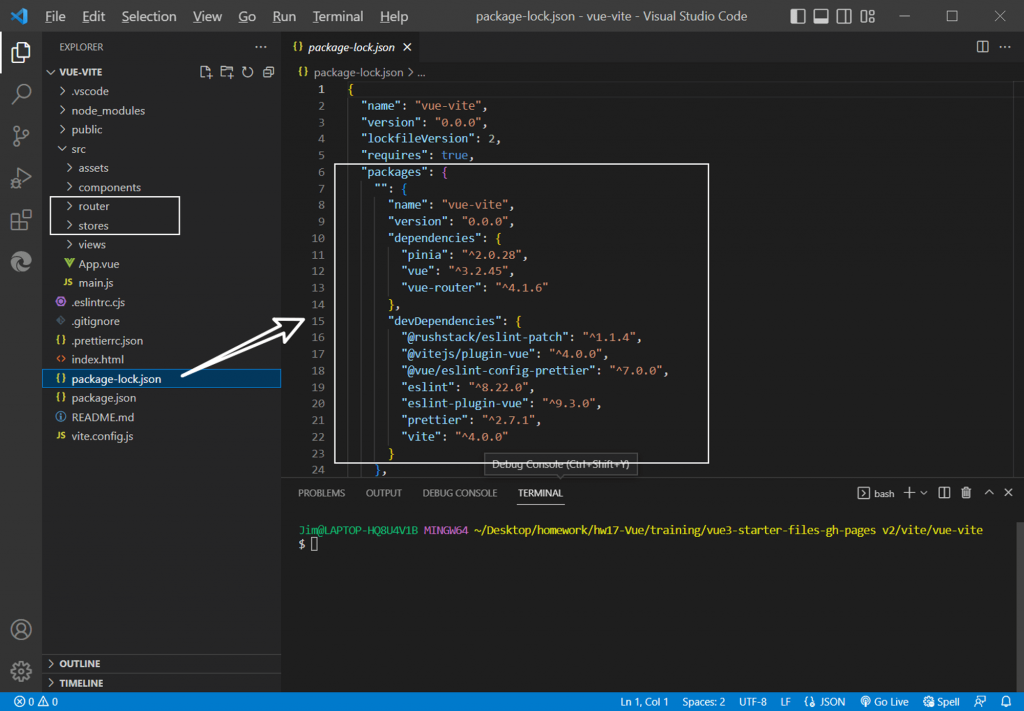
Task: Select the TERMINAL panel tab
Action: 540,493
